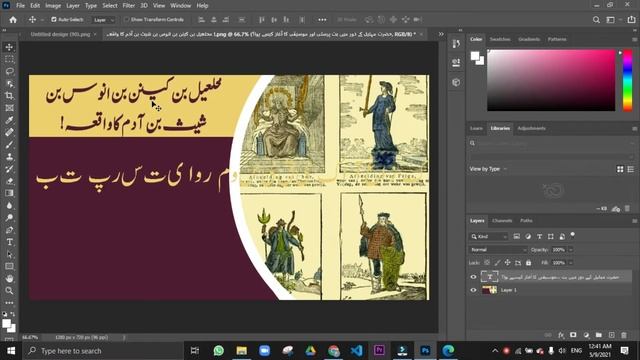Image resolution: width=640 pixels, height=360 pixels.
Task: Select the Move tool in the toolbox
Action: pyautogui.click(x=9, y=47)
